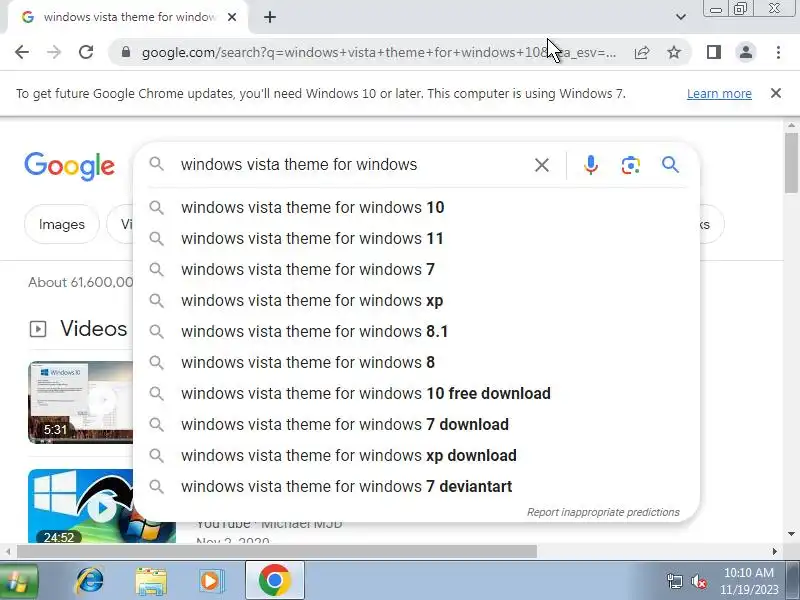
Task: Share this page via the share icon
Action: click(642, 52)
